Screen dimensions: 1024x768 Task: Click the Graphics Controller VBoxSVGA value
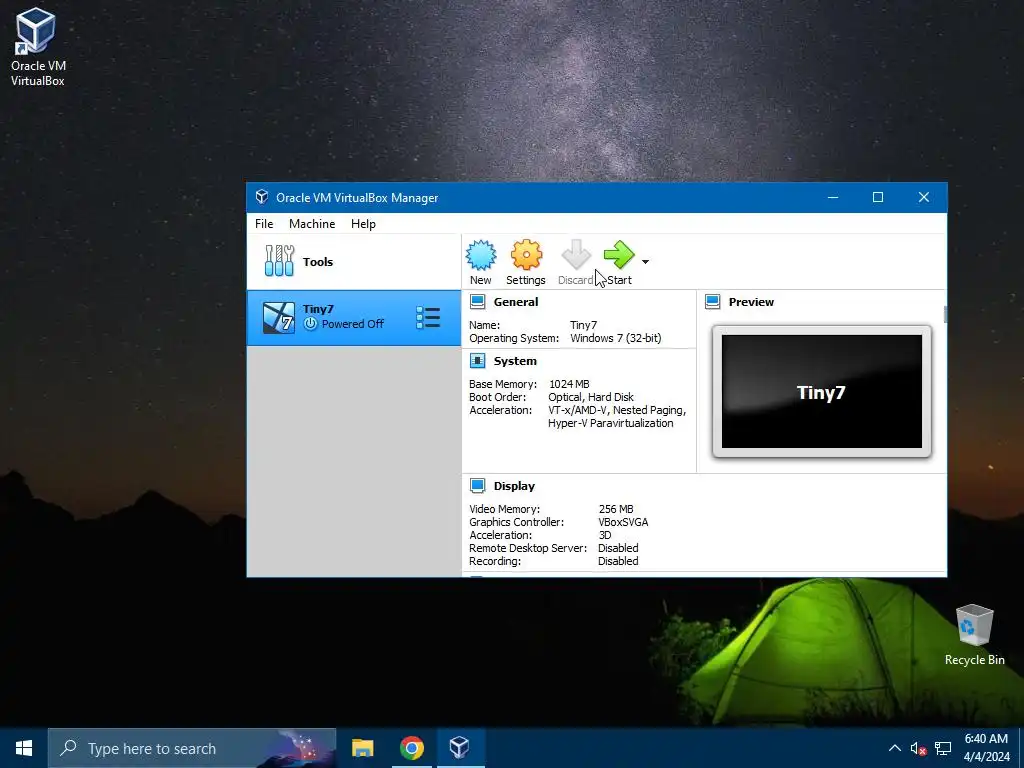point(623,522)
